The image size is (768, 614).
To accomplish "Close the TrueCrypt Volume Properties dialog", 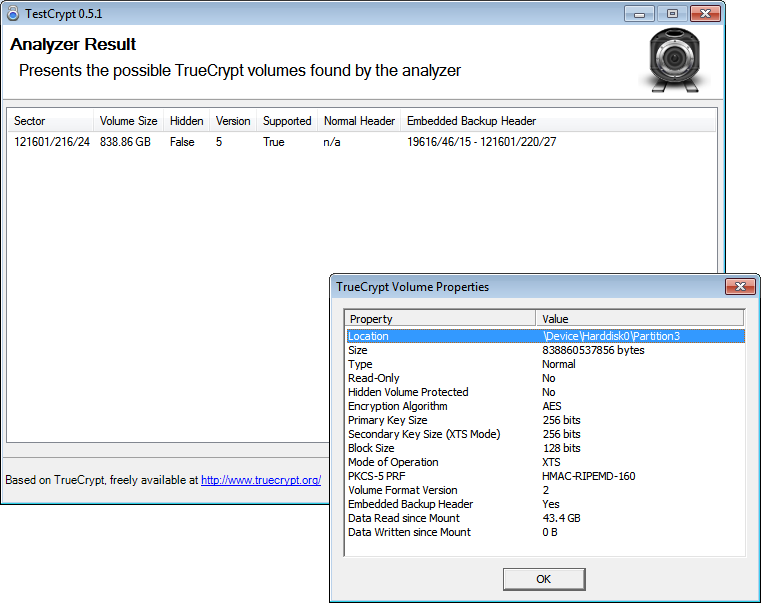I will click(x=741, y=286).
